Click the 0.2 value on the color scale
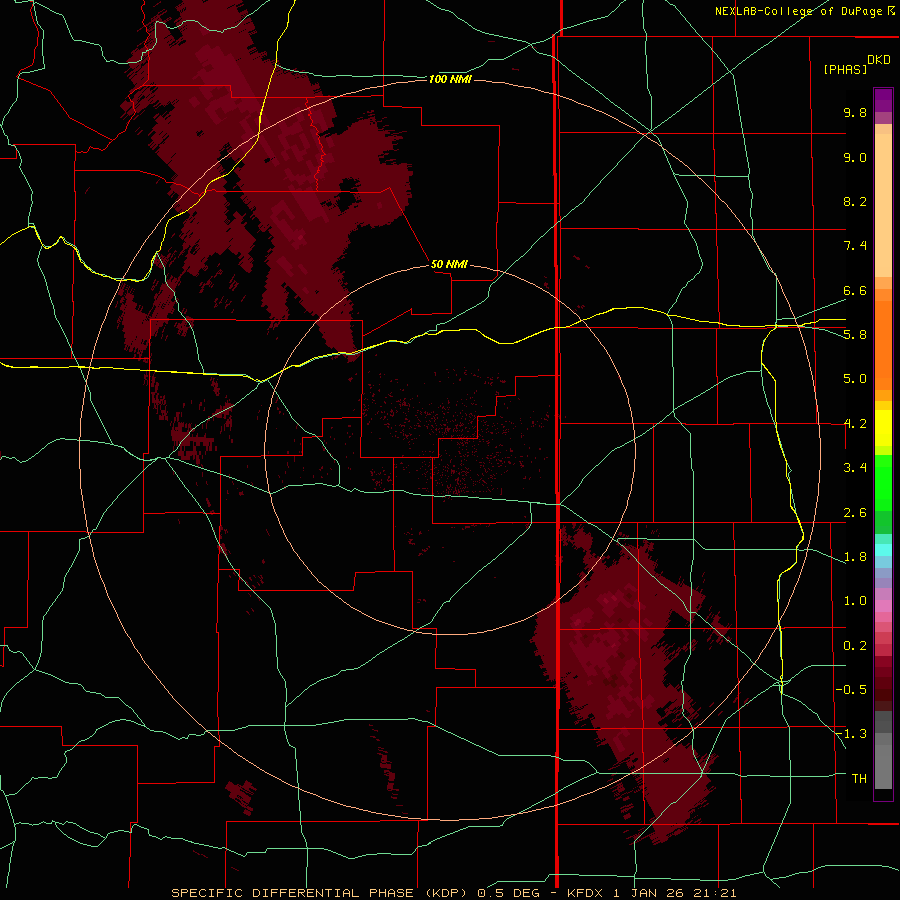900x900 pixels. click(x=855, y=646)
